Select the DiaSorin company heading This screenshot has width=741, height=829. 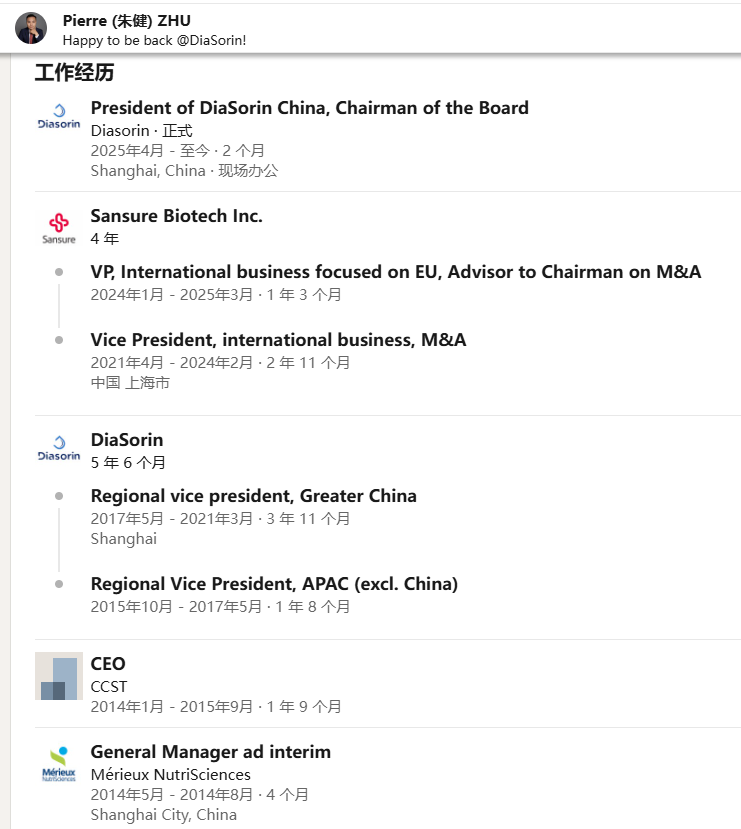pyautogui.click(x=127, y=440)
